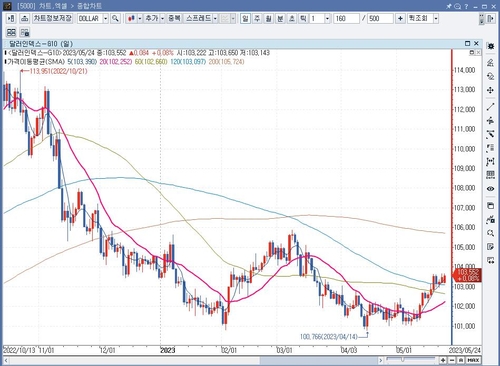Viewport: 500px width, 366px height.
Task: Toggle the eye visibility icon in sidebar
Action: coord(490,189)
